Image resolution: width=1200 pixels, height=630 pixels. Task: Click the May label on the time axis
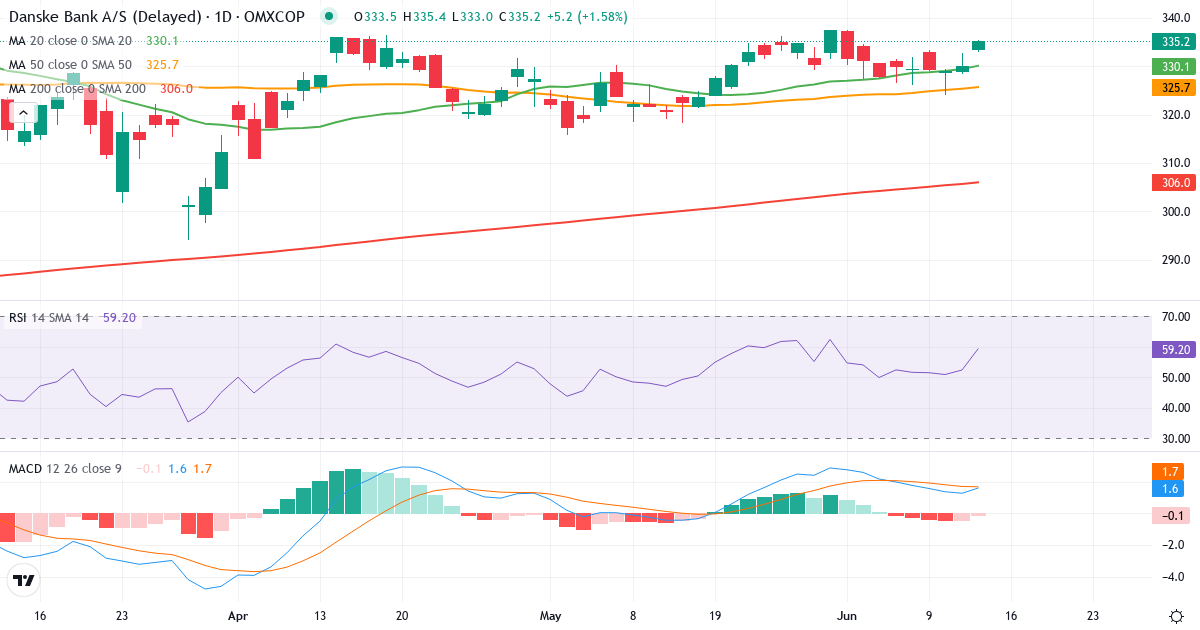(551, 616)
